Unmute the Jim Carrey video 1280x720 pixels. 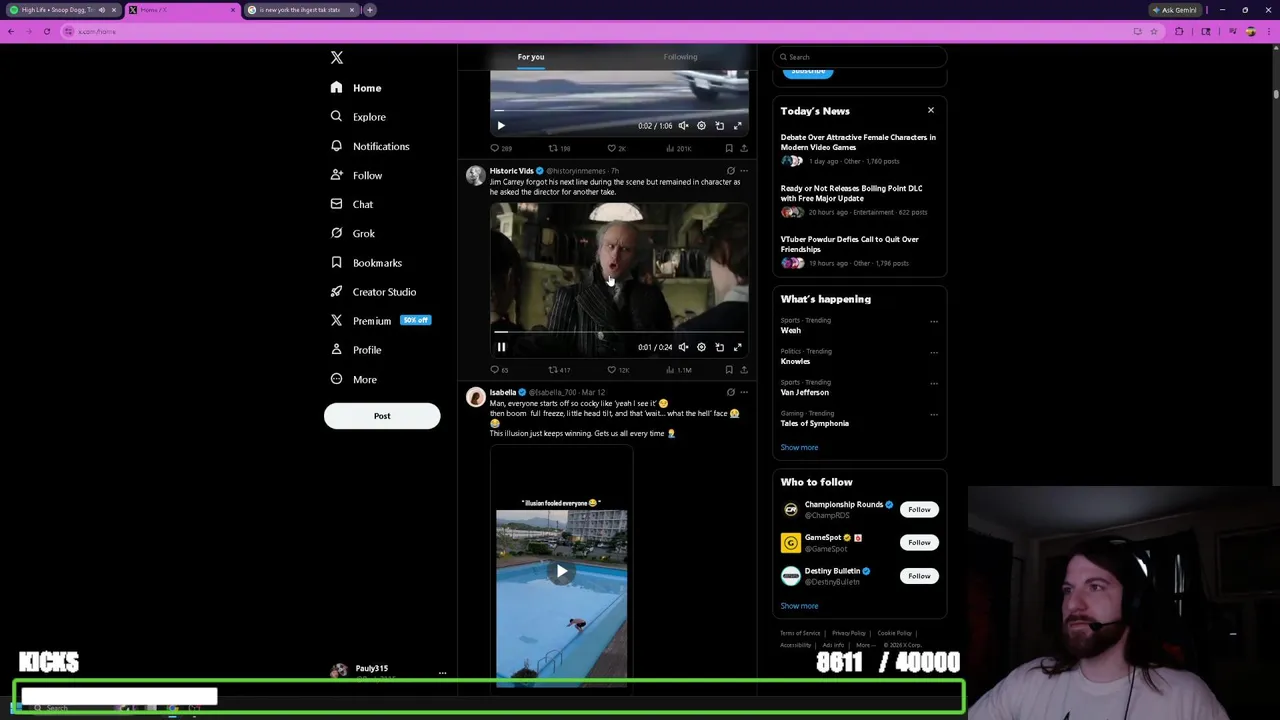(x=683, y=347)
